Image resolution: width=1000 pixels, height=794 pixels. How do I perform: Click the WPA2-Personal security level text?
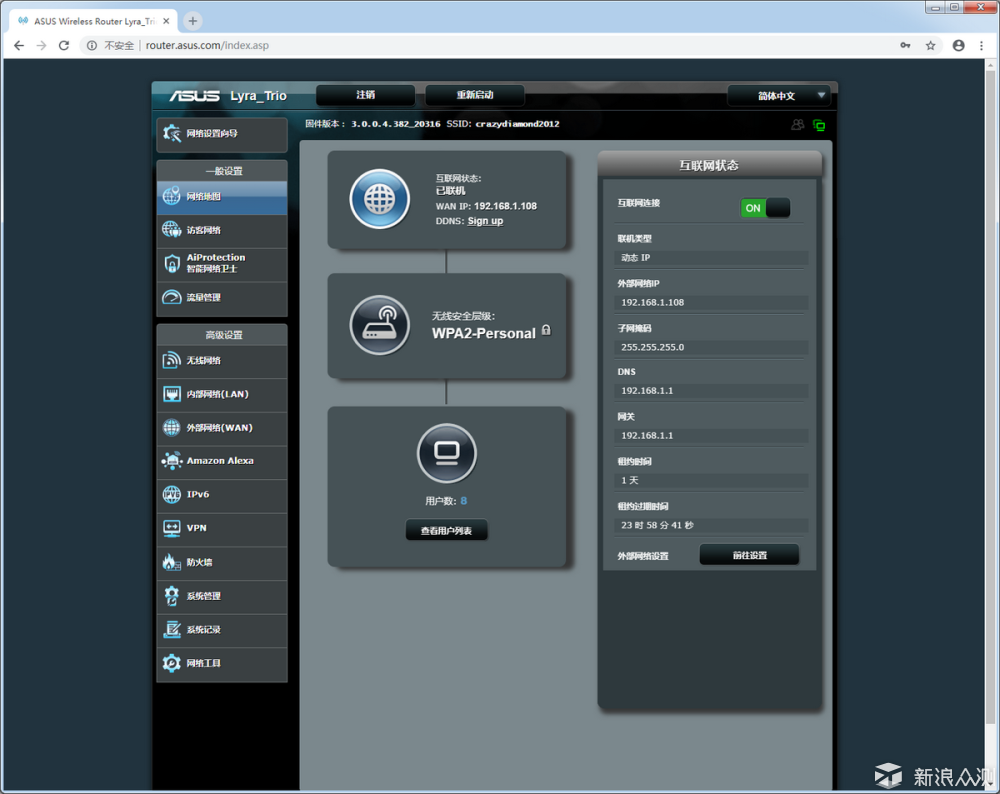(483, 334)
